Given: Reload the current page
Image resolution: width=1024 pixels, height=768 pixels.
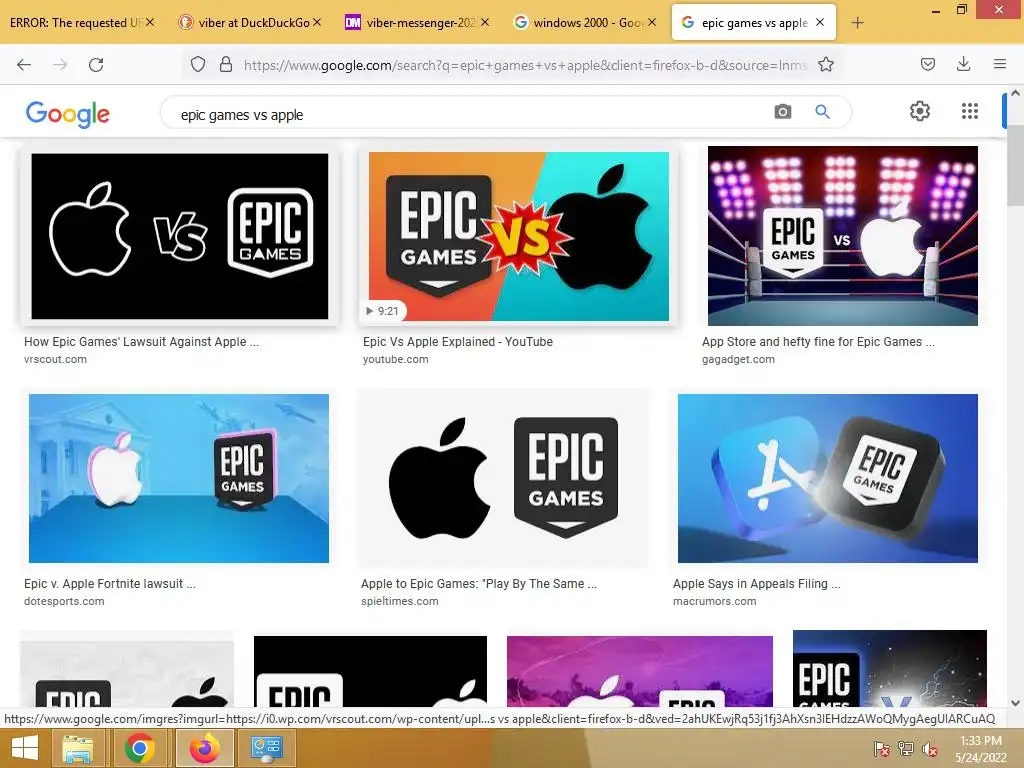Looking at the screenshot, I should tap(96, 65).
